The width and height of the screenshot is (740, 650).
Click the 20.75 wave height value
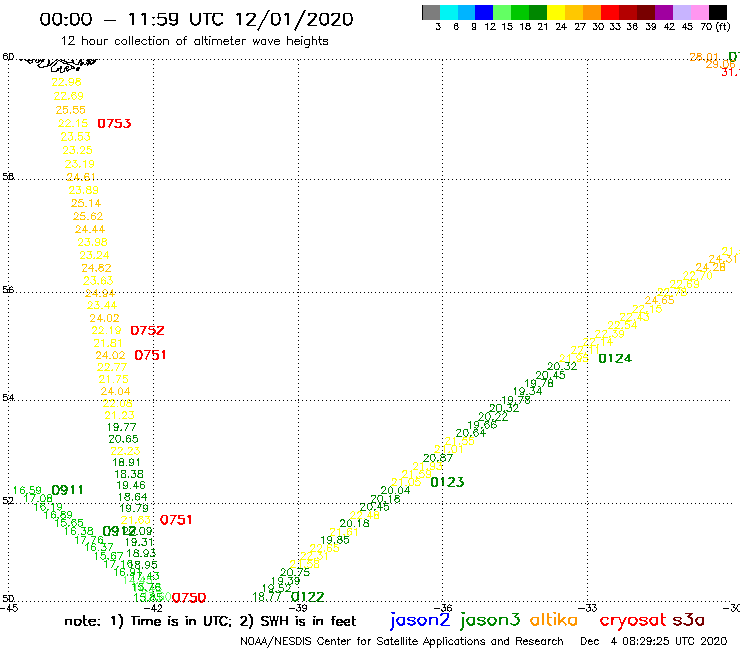tap(295, 573)
